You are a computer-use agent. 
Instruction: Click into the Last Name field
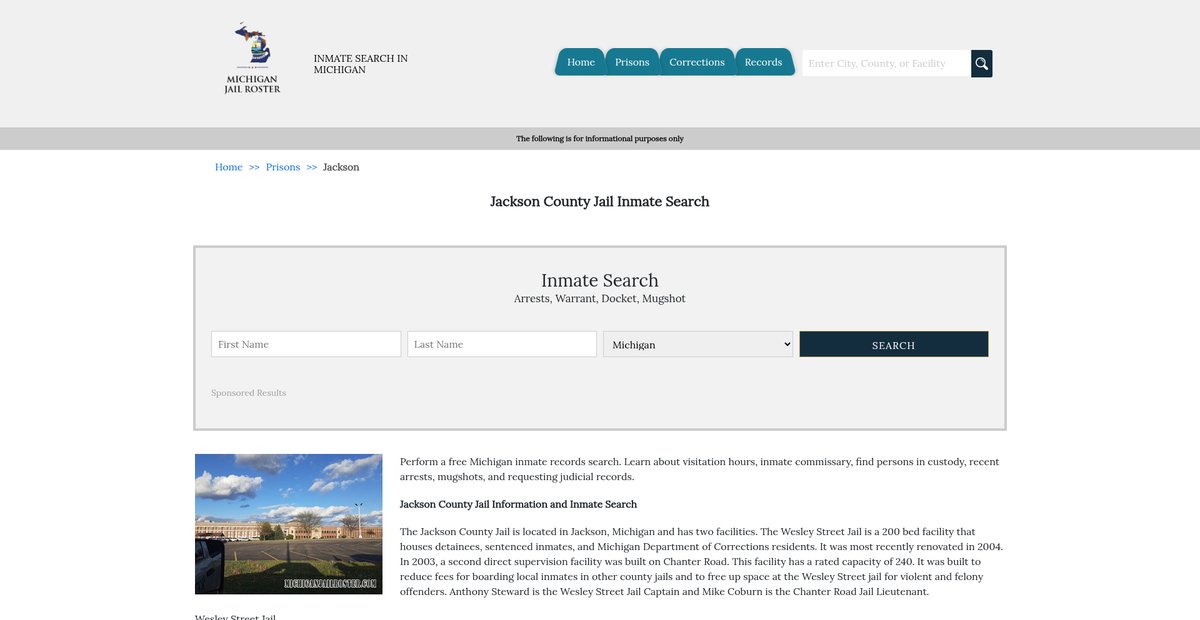502,344
